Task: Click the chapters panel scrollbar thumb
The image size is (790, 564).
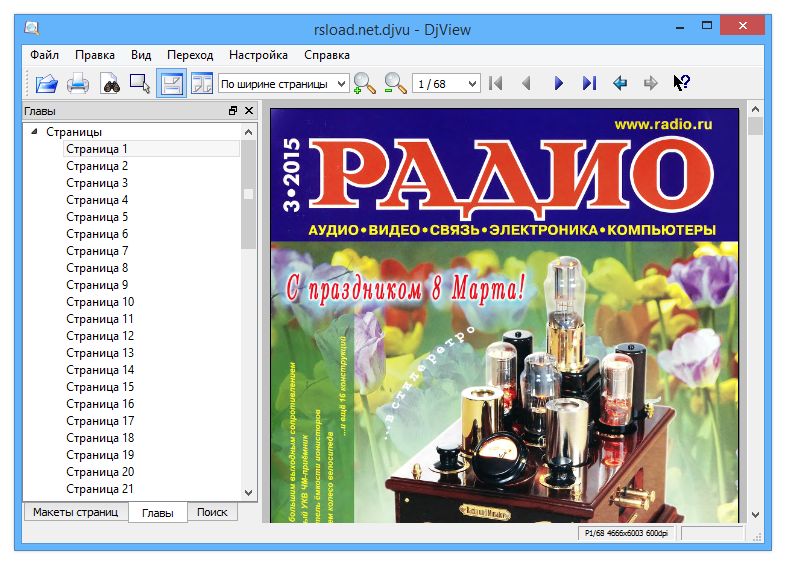Action: [248, 195]
